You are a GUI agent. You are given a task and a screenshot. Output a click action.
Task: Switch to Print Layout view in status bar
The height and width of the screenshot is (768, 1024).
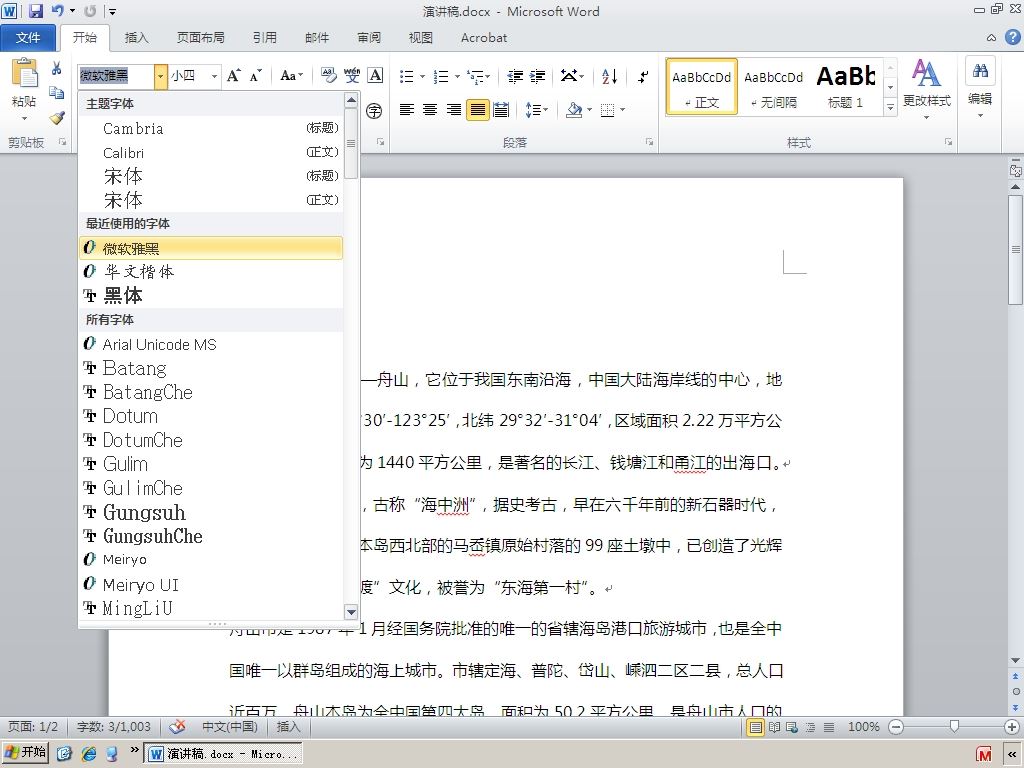click(x=756, y=727)
